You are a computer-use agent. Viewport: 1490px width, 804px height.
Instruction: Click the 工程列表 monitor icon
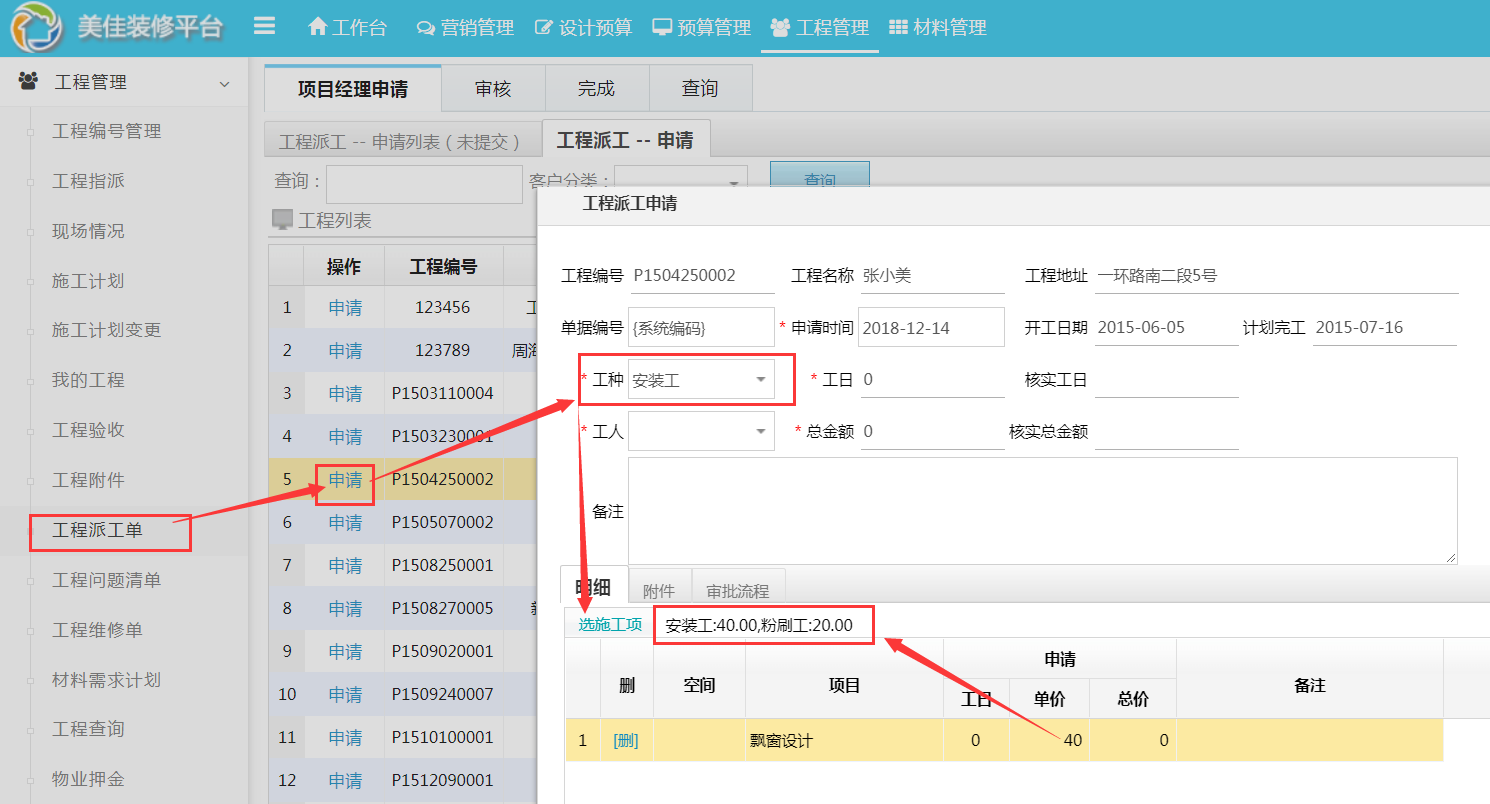[x=282, y=220]
